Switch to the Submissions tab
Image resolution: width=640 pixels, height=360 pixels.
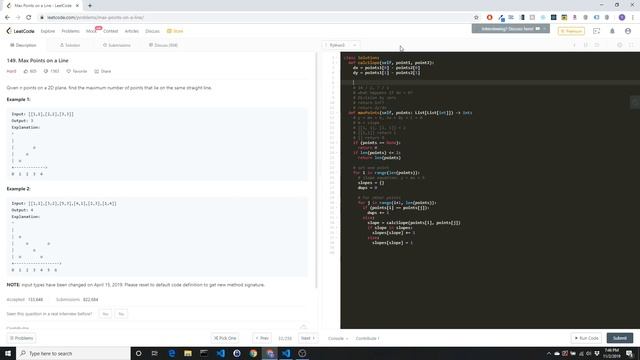(x=117, y=45)
